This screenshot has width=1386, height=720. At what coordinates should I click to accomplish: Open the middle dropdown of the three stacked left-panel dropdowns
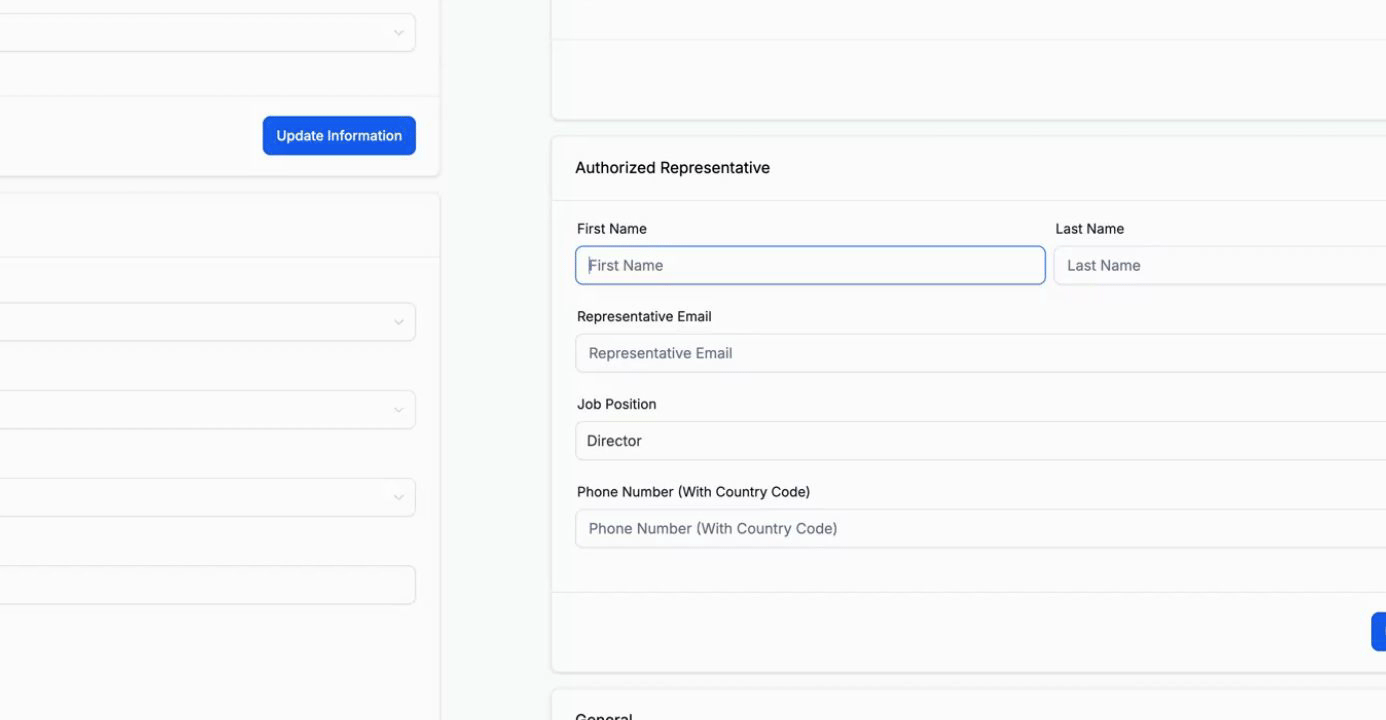(x=200, y=410)
